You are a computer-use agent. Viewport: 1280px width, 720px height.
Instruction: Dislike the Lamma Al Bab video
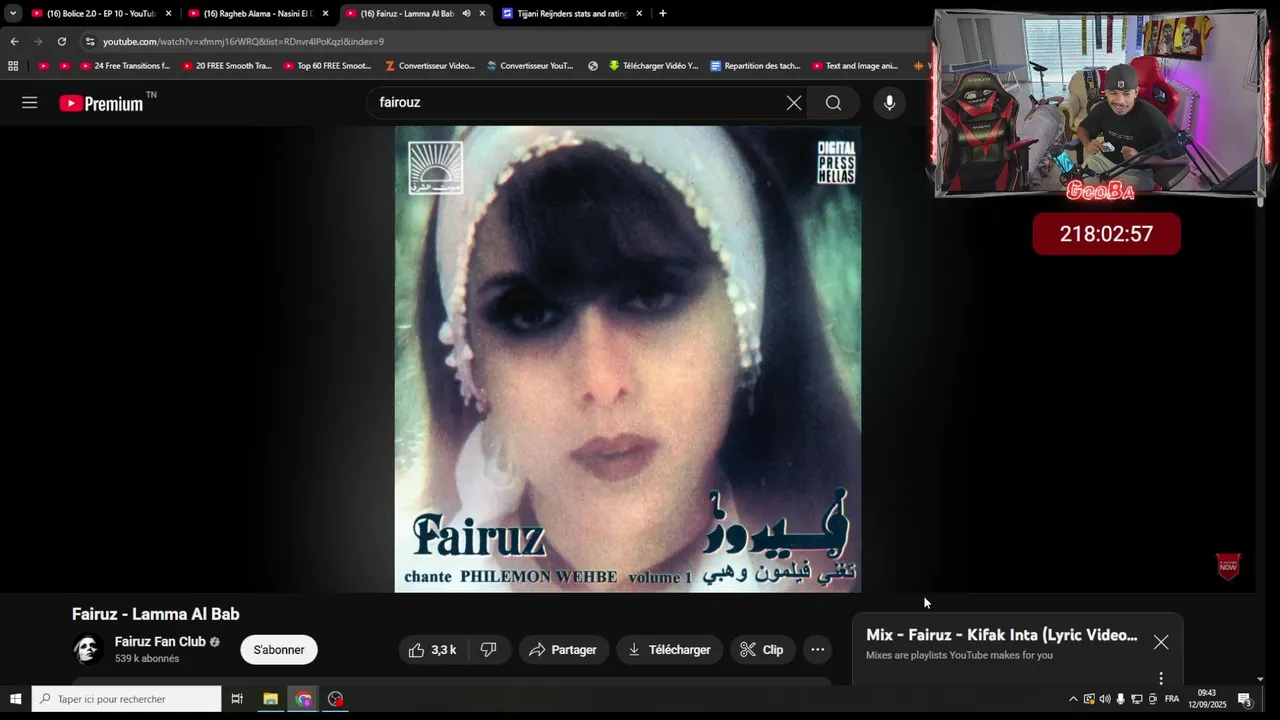point(488,650)
